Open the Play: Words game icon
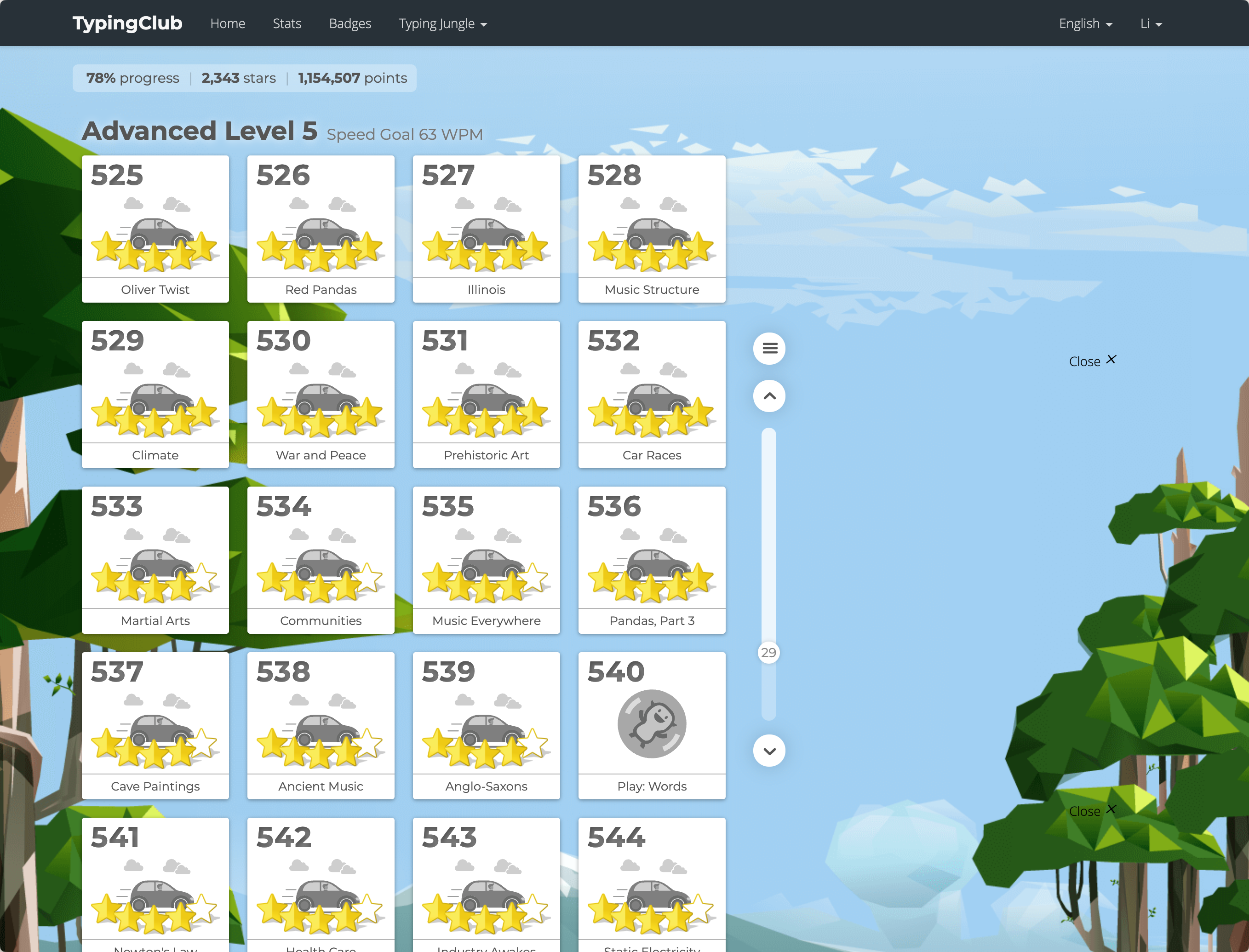 coord(652,723)
